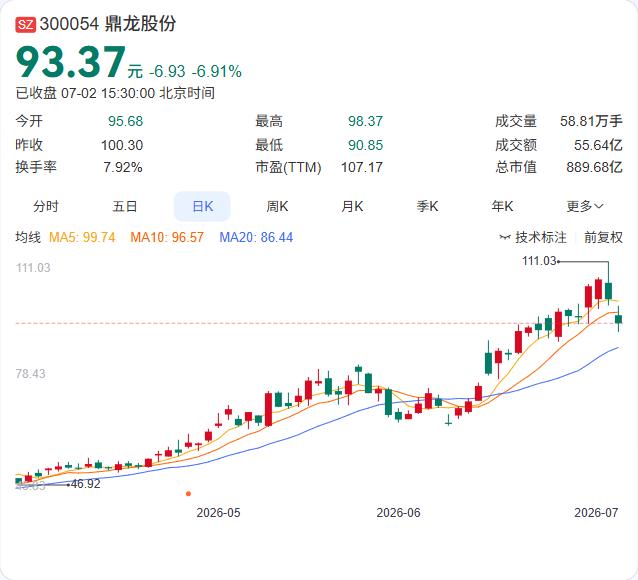The image size is (638, 580).
Task: Click the 111.03 high price callout on chart
Action: (x=539, y=260)
